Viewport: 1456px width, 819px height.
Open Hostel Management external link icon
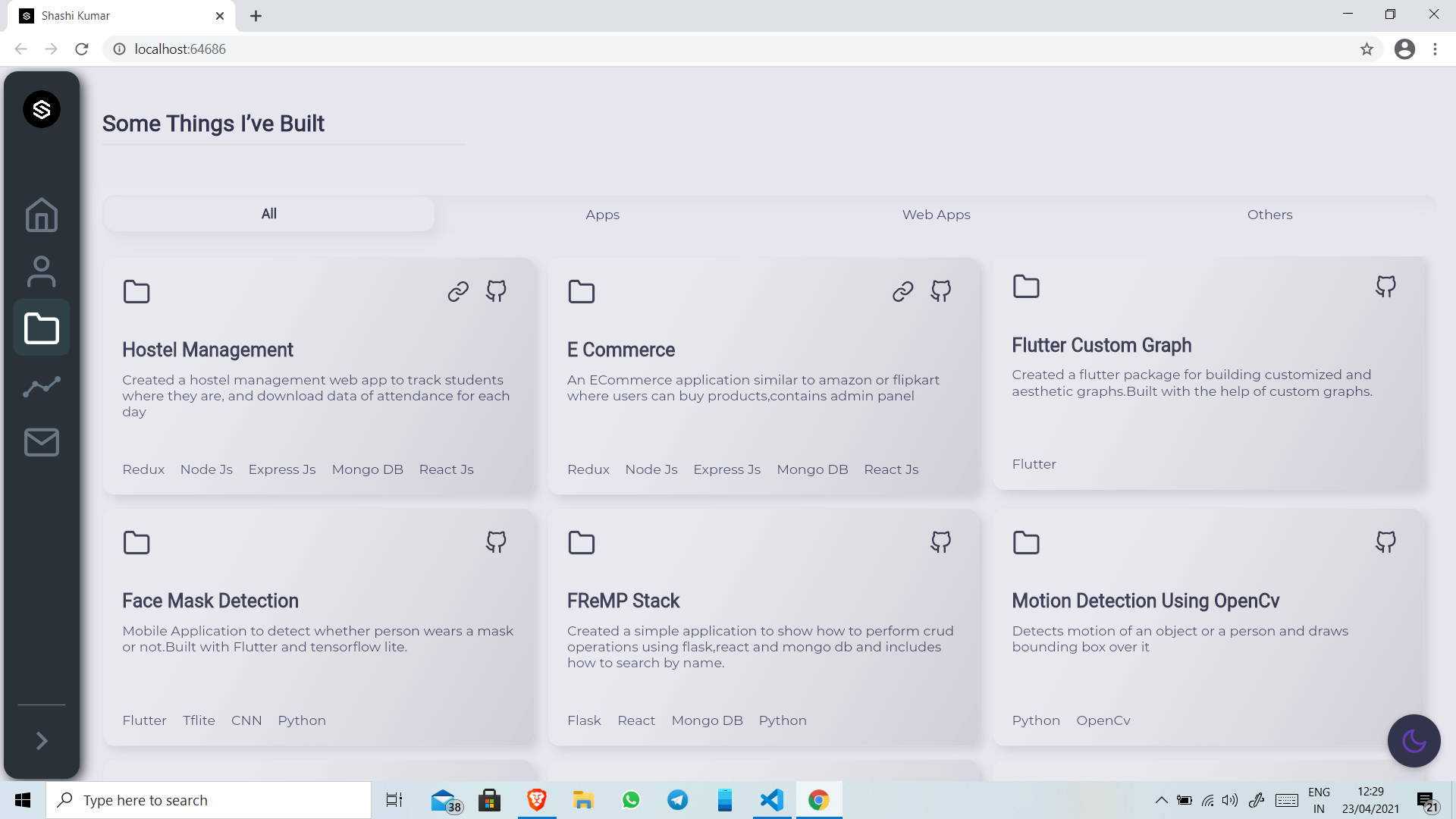pos(458,291)
